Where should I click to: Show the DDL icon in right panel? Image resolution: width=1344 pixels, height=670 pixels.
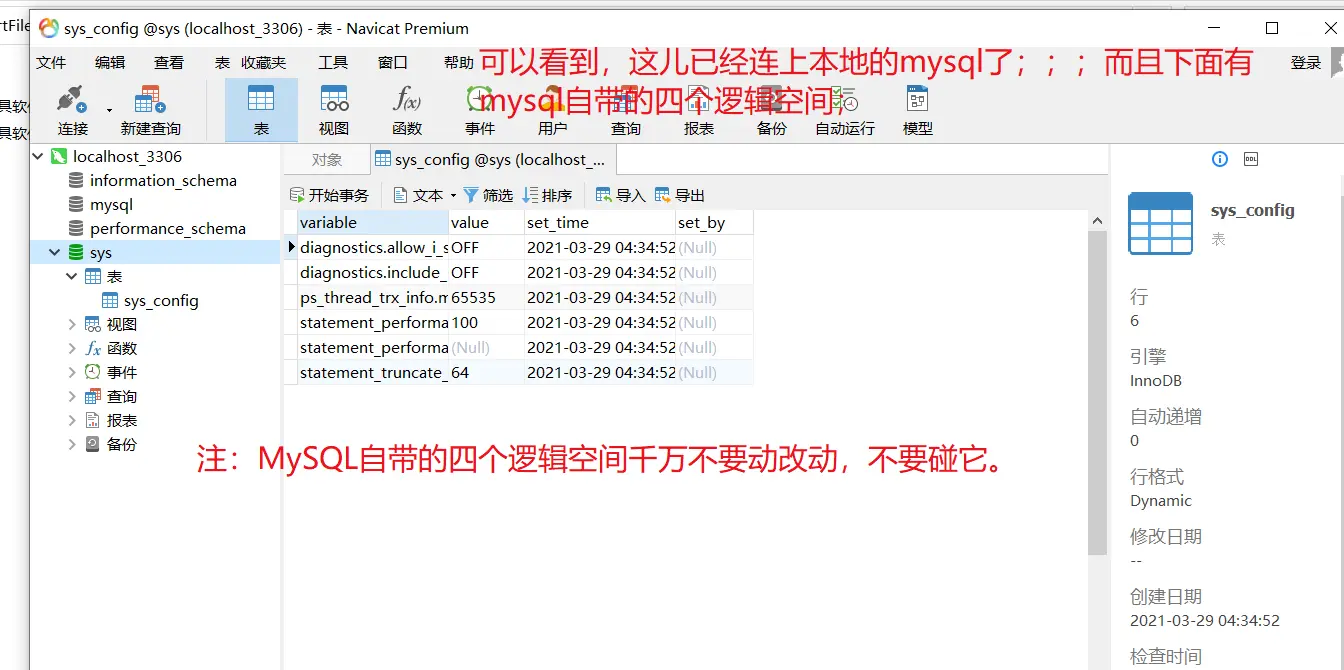click(1251, 159)
